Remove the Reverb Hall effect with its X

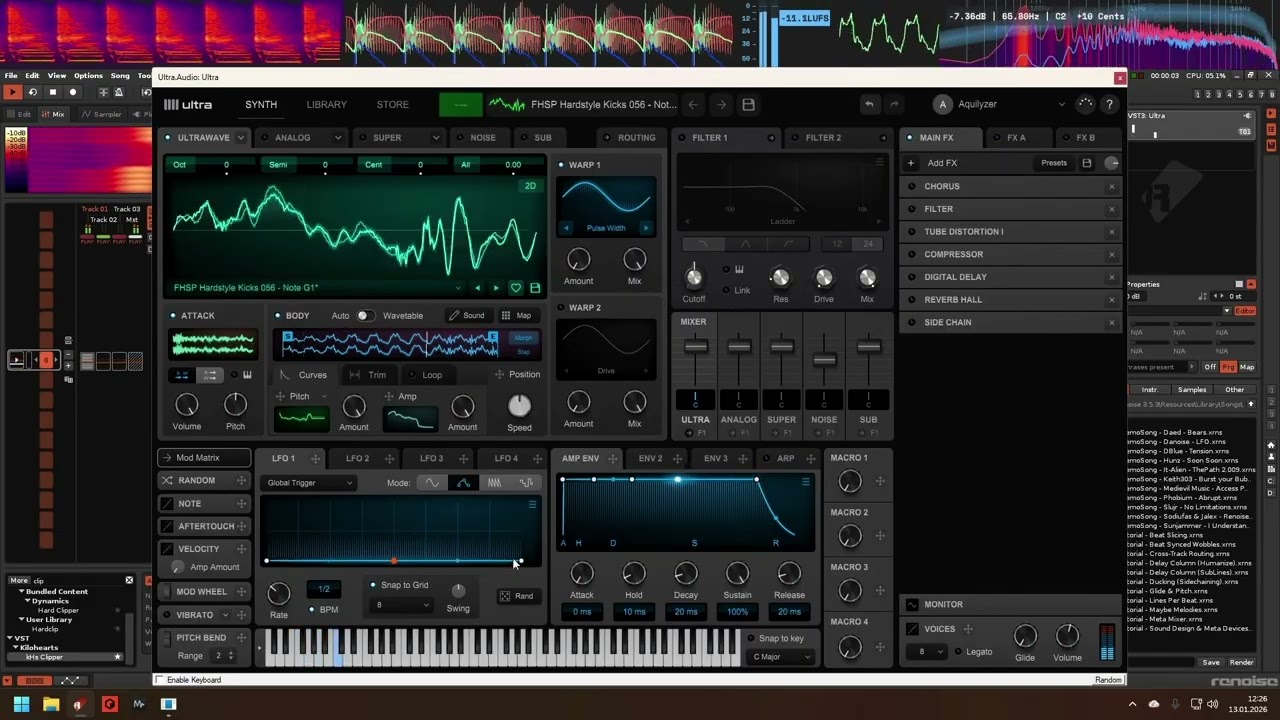[1111, 300]
